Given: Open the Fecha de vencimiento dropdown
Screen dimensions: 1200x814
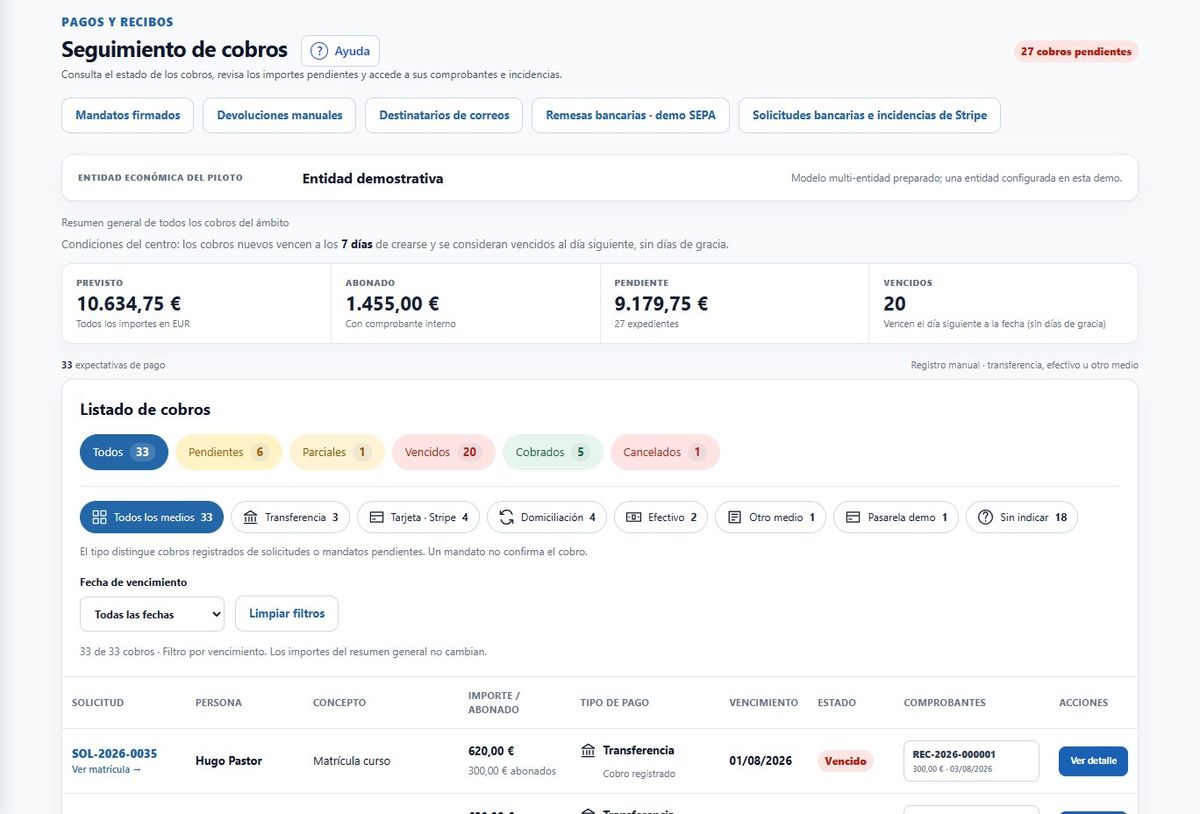Looking at the screenshot, I should click(x=152, y=614).
